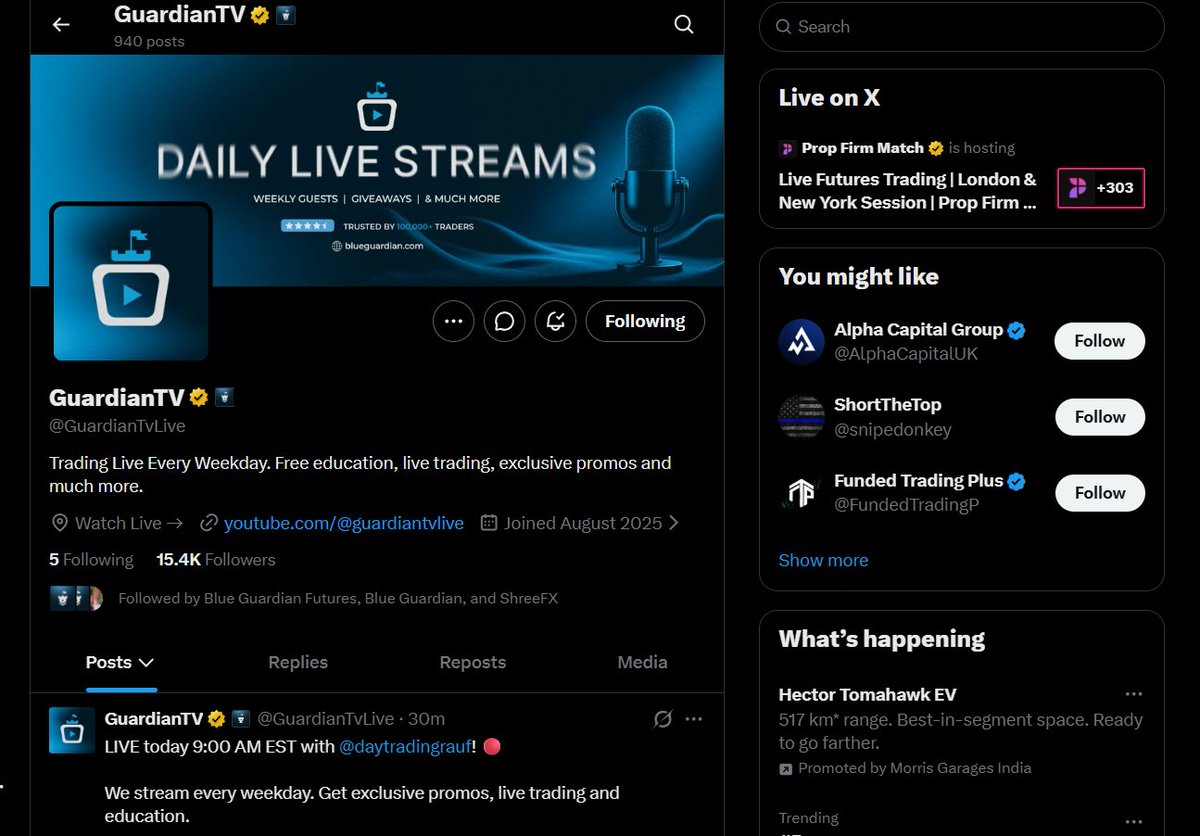Click Show more in You might like
Screen dimensions: 1200x836
(824, 561)
